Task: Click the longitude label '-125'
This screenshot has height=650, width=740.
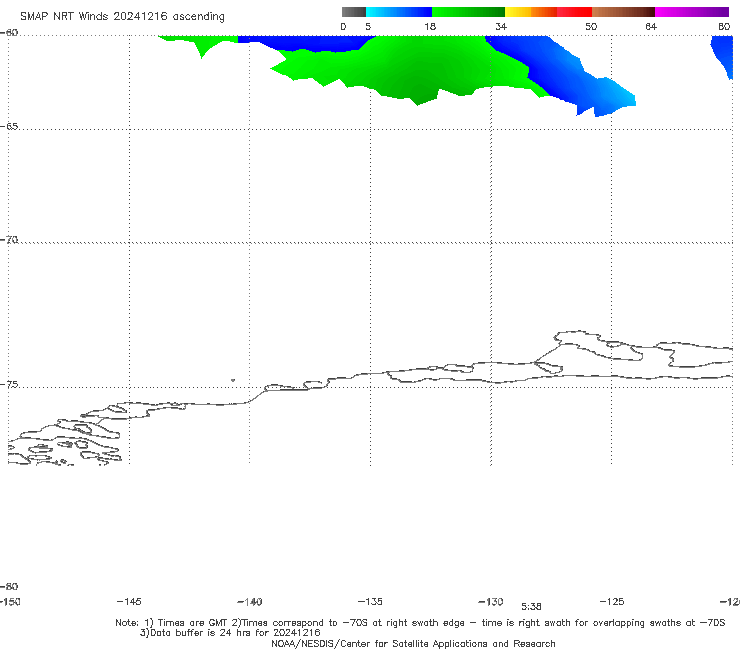Action: [612, 601]
